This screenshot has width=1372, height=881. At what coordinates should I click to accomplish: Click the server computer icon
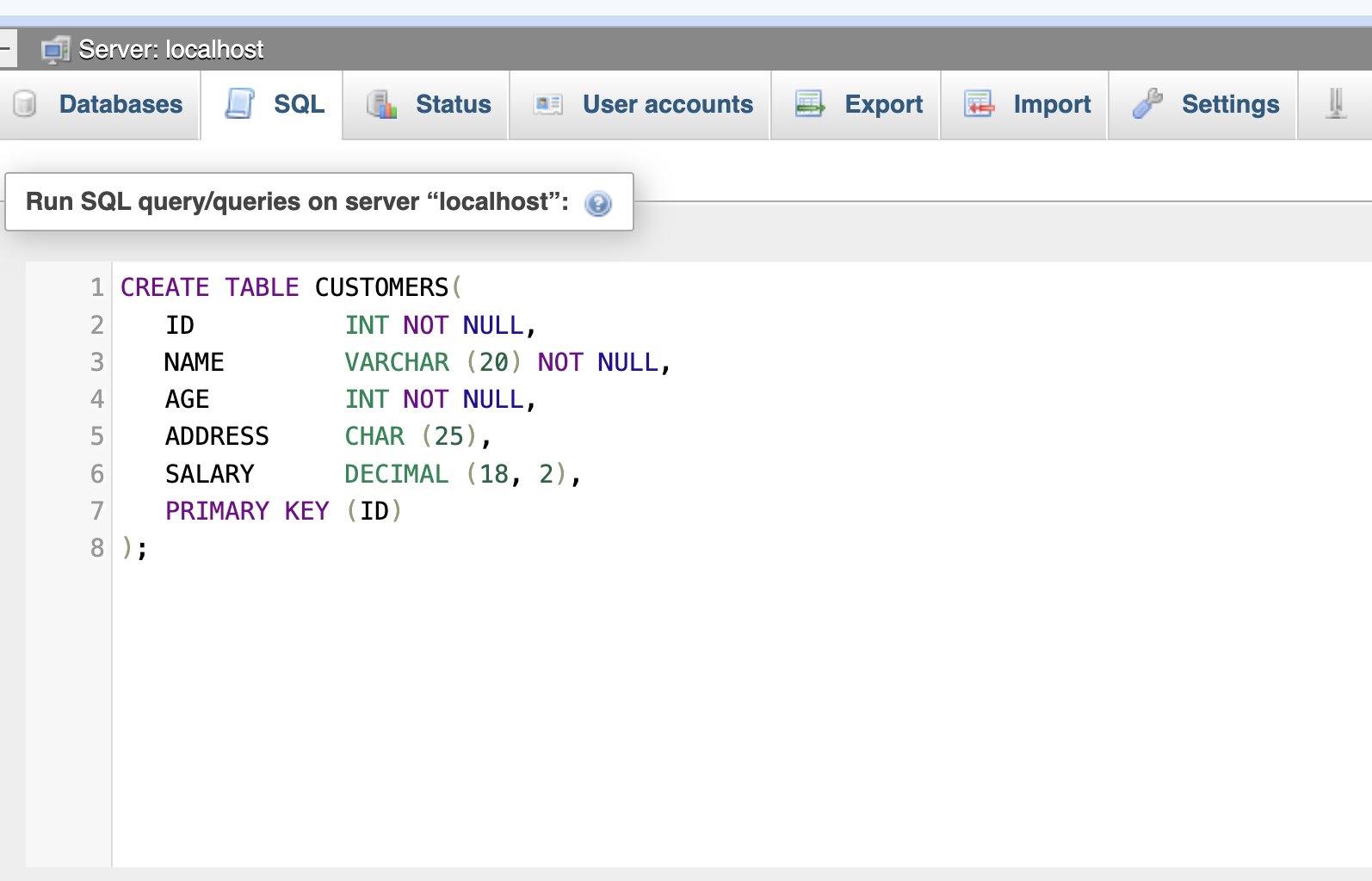55,50
